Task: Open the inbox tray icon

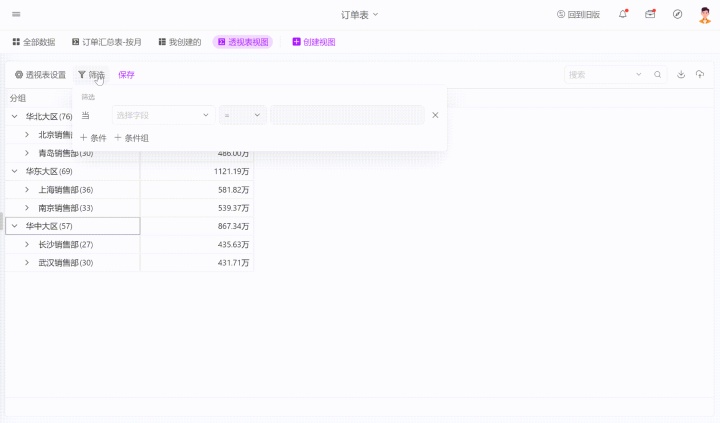Action: [650, 14]
